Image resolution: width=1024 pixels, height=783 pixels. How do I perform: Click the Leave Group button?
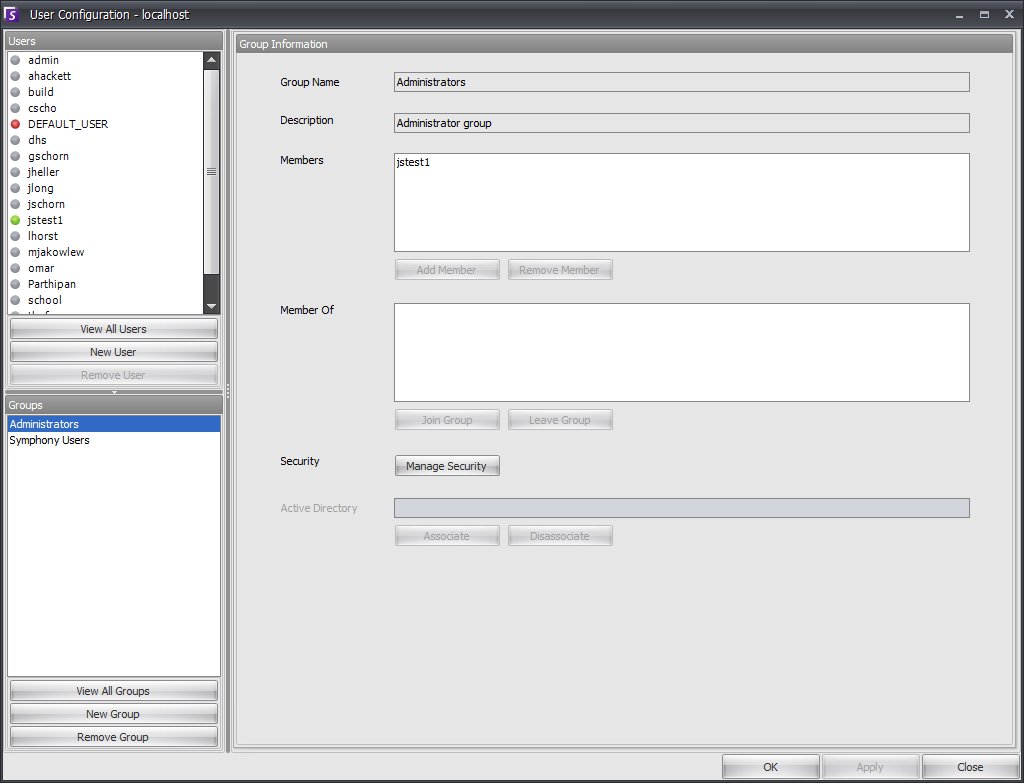560,420
